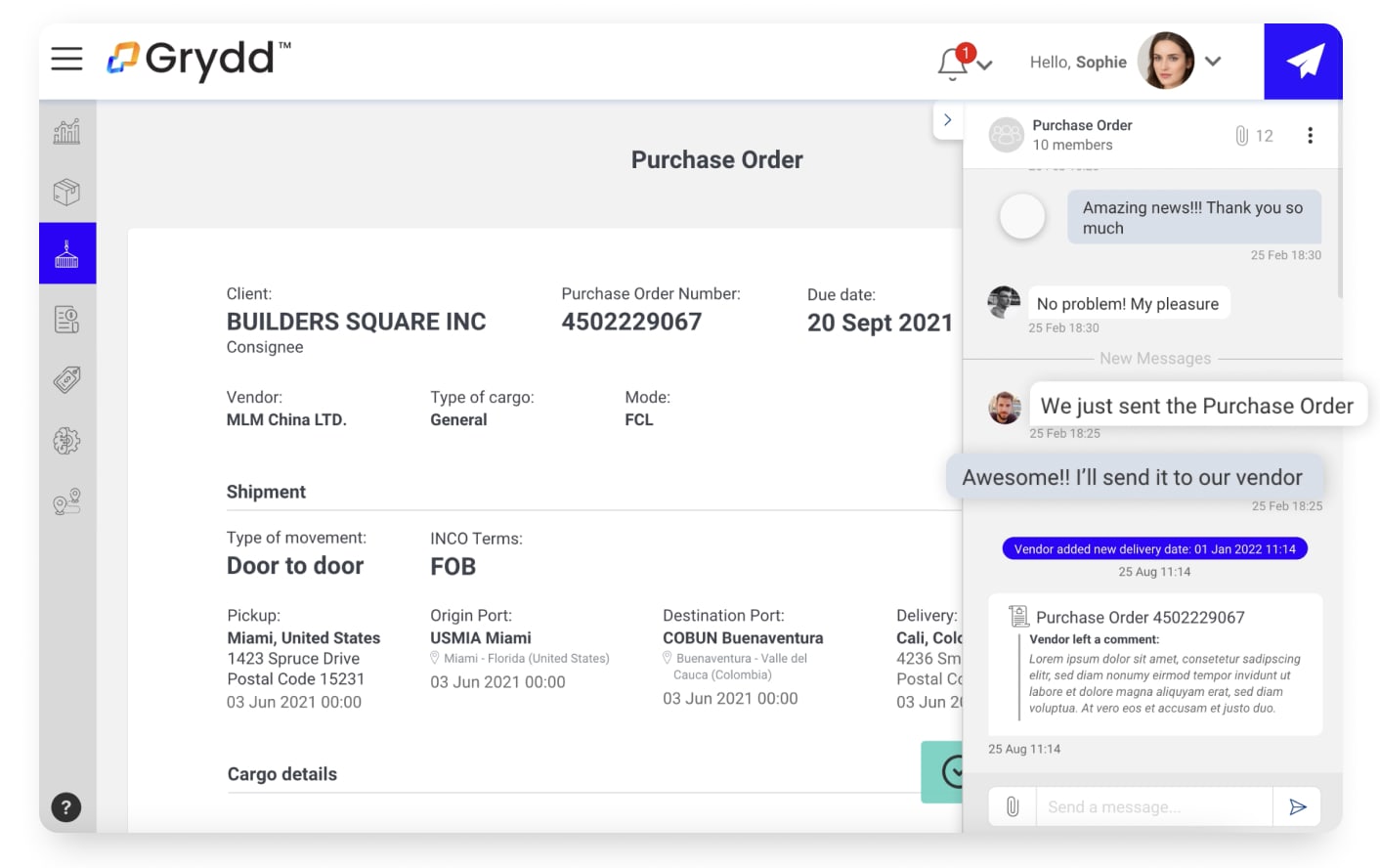Open the package box sidebar icon

click(x=66, y=192)
